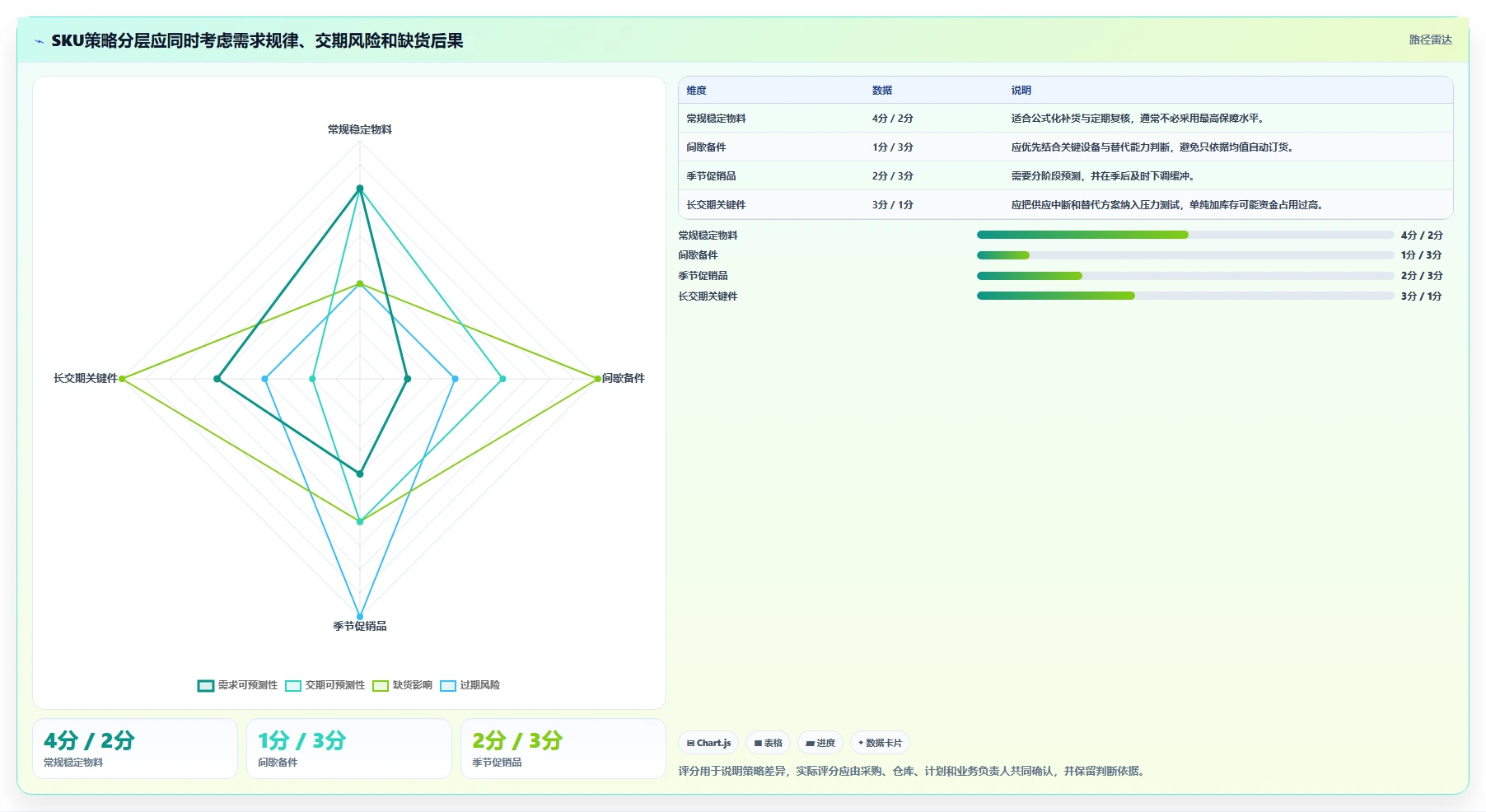Click the 过期风险 data point at the 季节促销品 axis tip

[x=360, y=616]
